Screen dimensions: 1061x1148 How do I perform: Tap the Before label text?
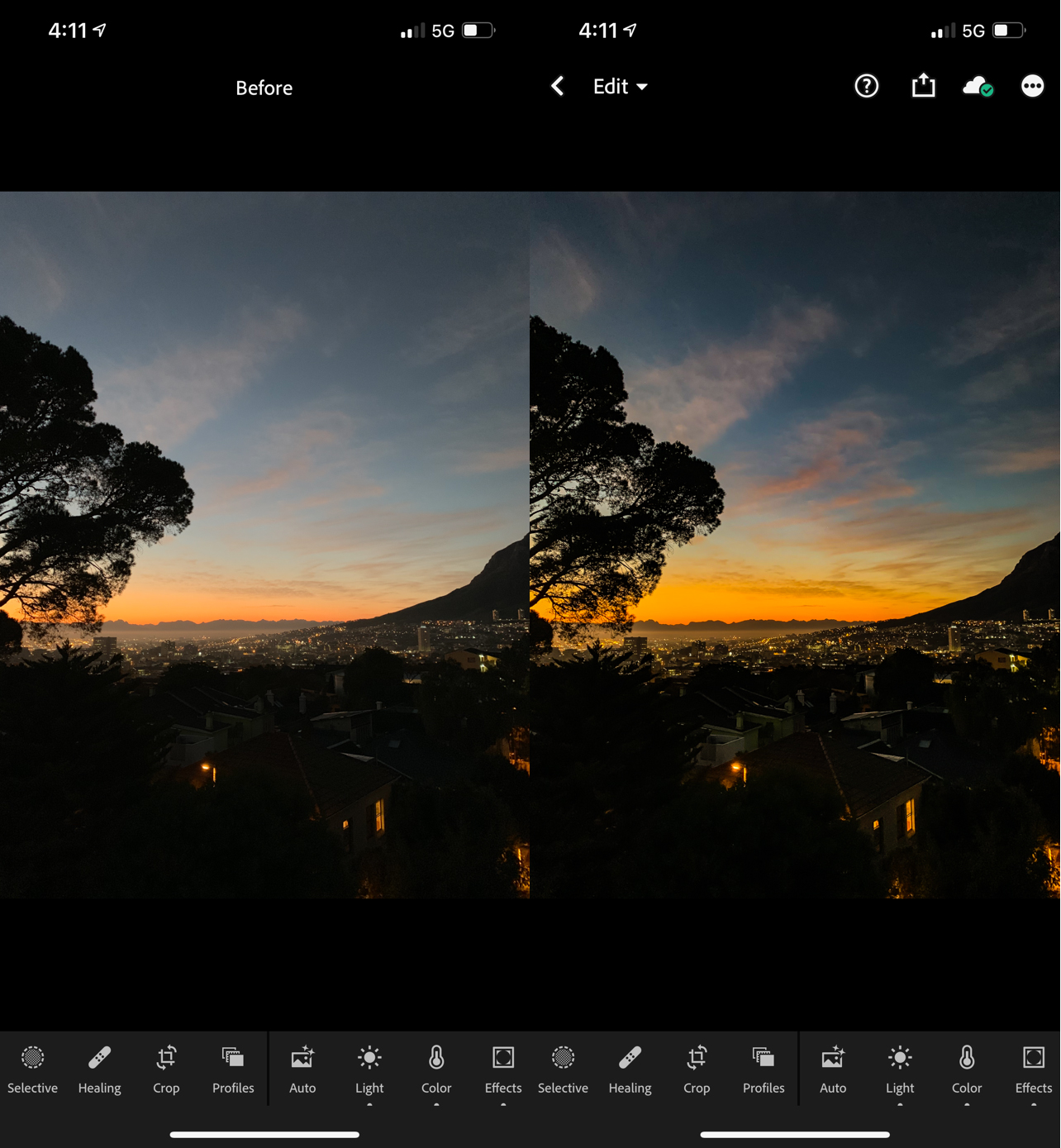click(264, 88)
